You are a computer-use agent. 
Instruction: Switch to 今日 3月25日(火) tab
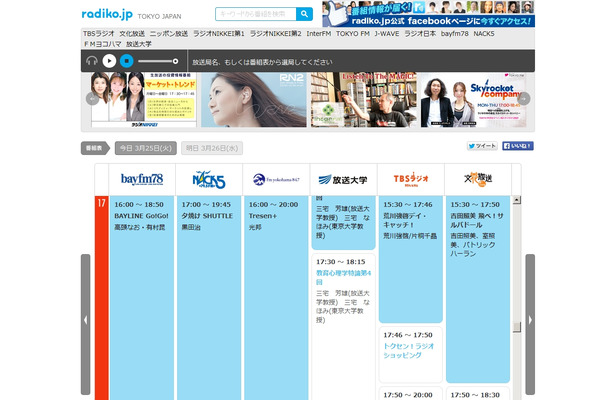(146, 148)
